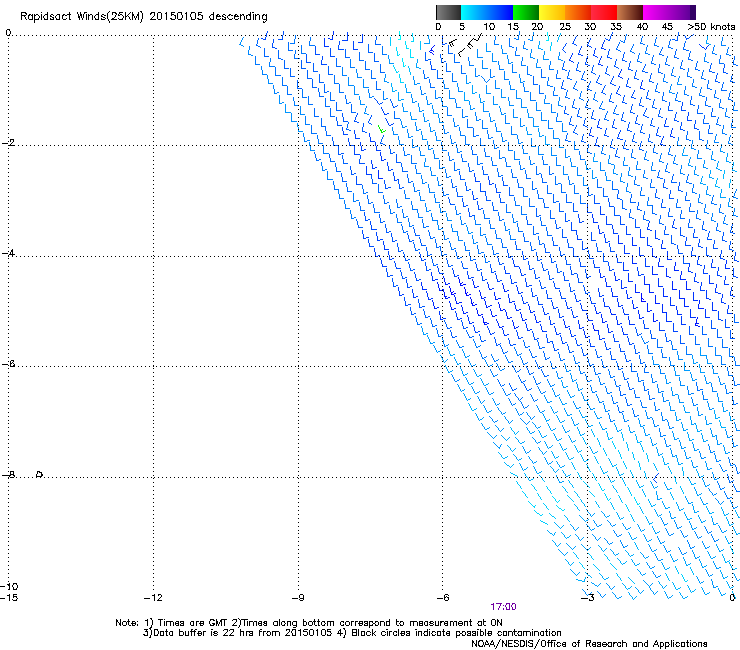
Task: Click the gray 0-5 knots legend swatch
Action: 448,12
